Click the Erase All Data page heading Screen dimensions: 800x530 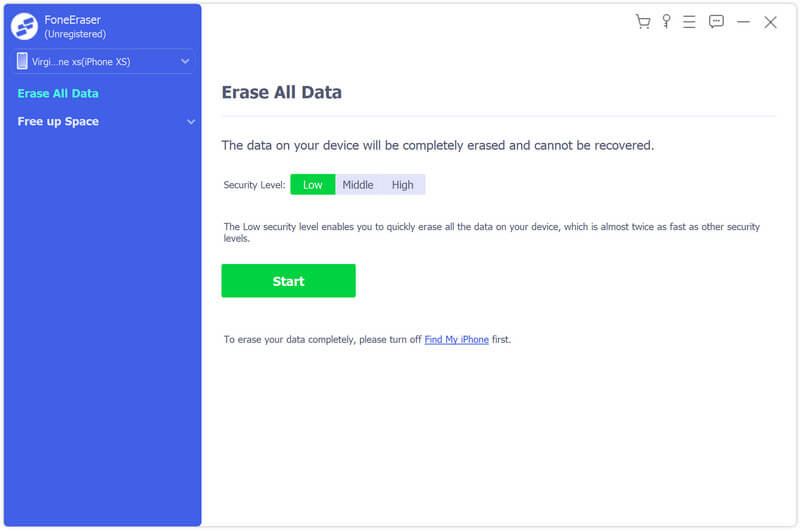281,93
